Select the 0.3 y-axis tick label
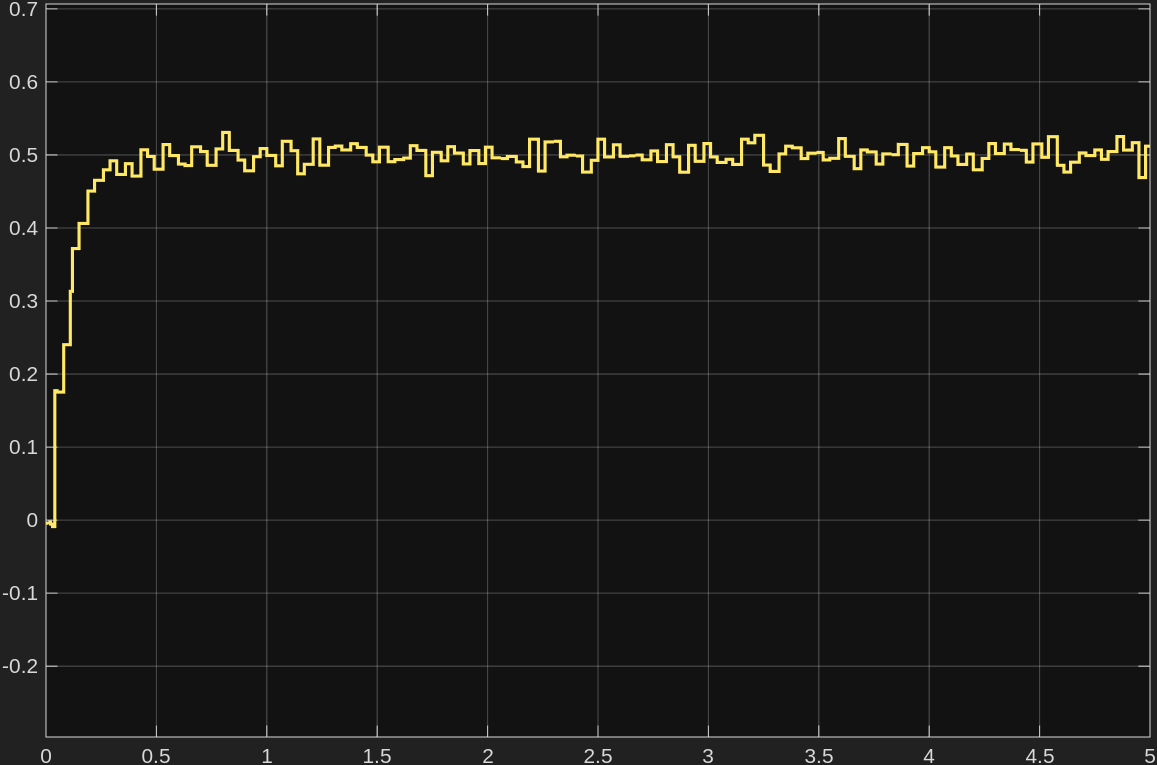 [23, 301]
